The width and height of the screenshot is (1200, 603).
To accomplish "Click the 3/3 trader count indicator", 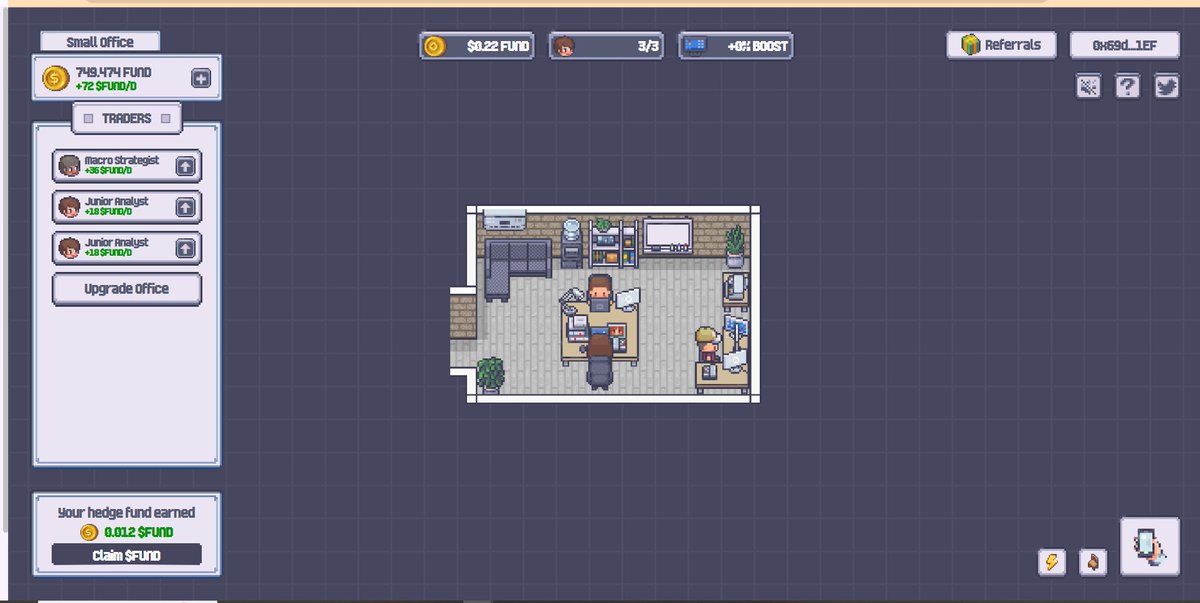I will (606, 46).
